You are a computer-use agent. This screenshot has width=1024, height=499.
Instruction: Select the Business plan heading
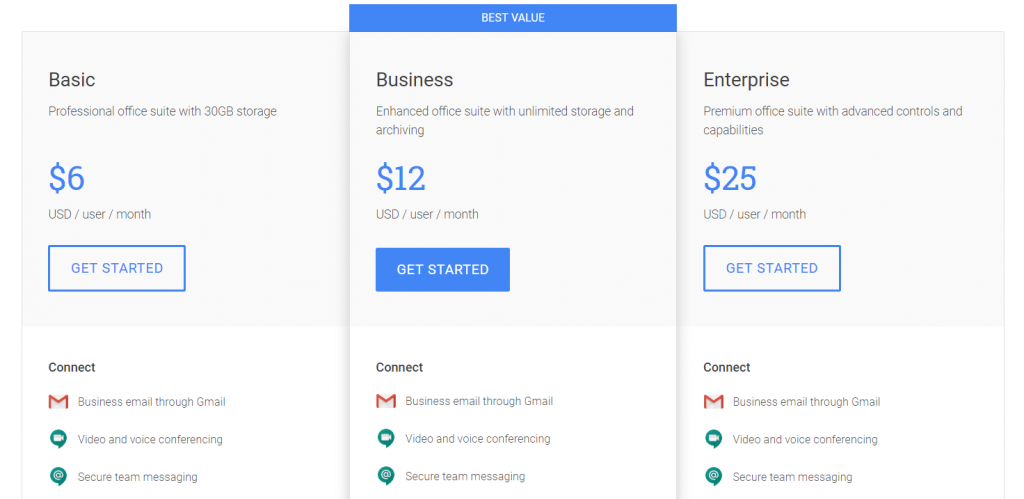[414, 80]
